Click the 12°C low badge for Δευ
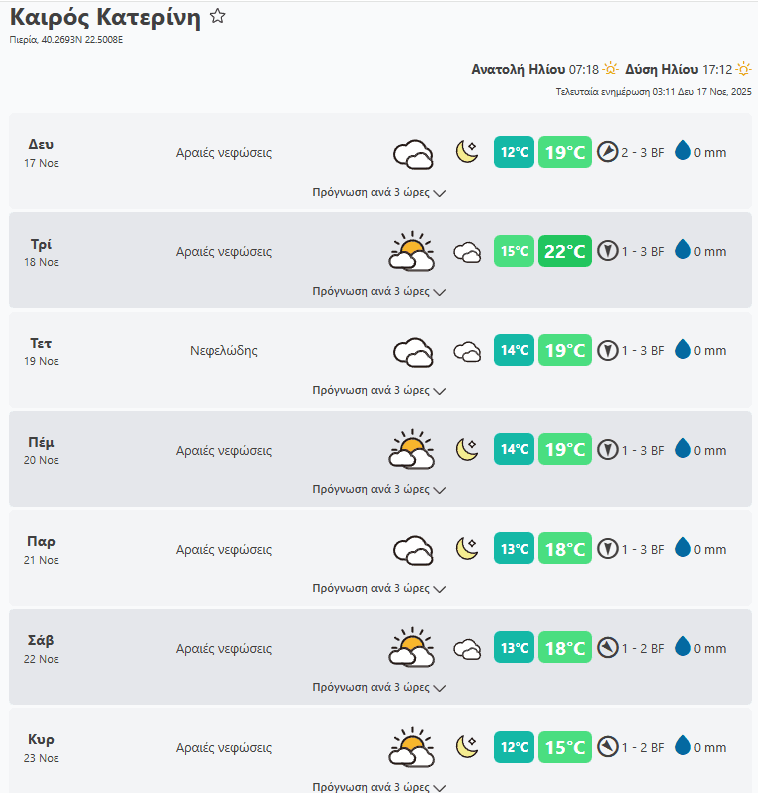The height and width of the screenshot is (793, 758). [x=514, y=152]
